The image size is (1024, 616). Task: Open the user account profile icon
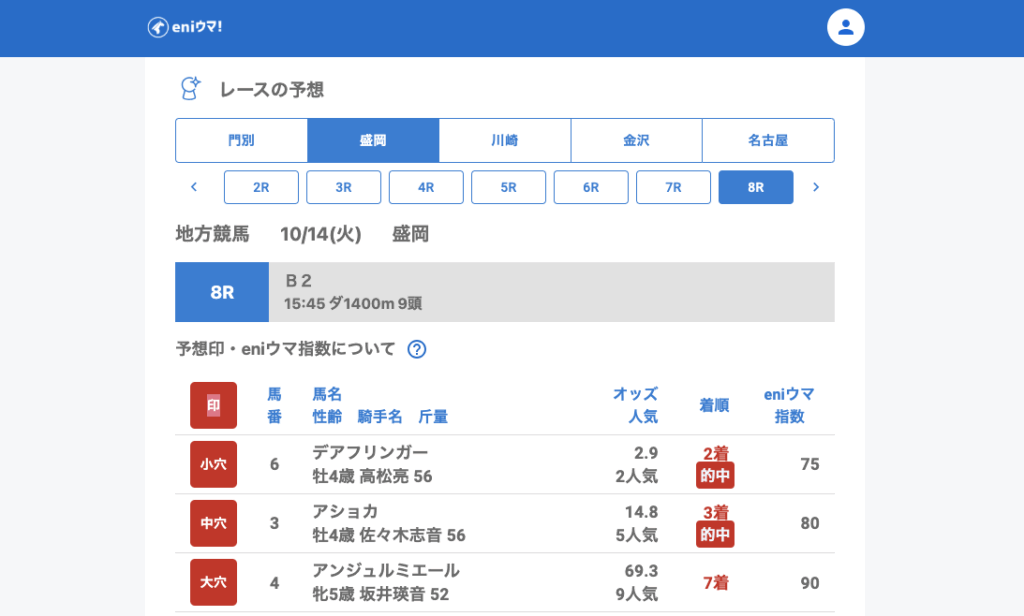point(845,27)
